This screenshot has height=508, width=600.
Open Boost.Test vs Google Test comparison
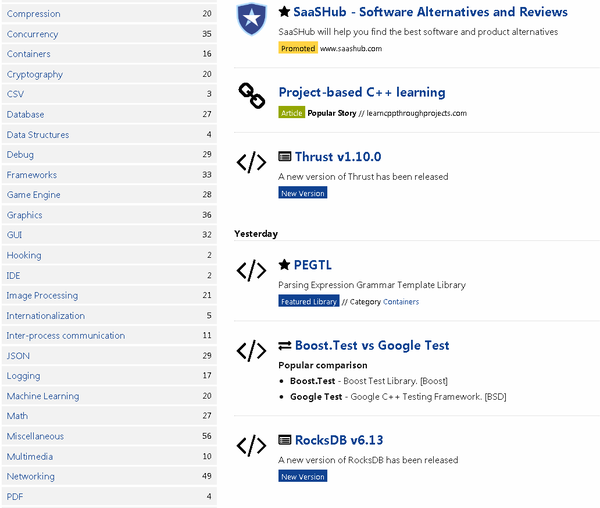coord(372,345)
